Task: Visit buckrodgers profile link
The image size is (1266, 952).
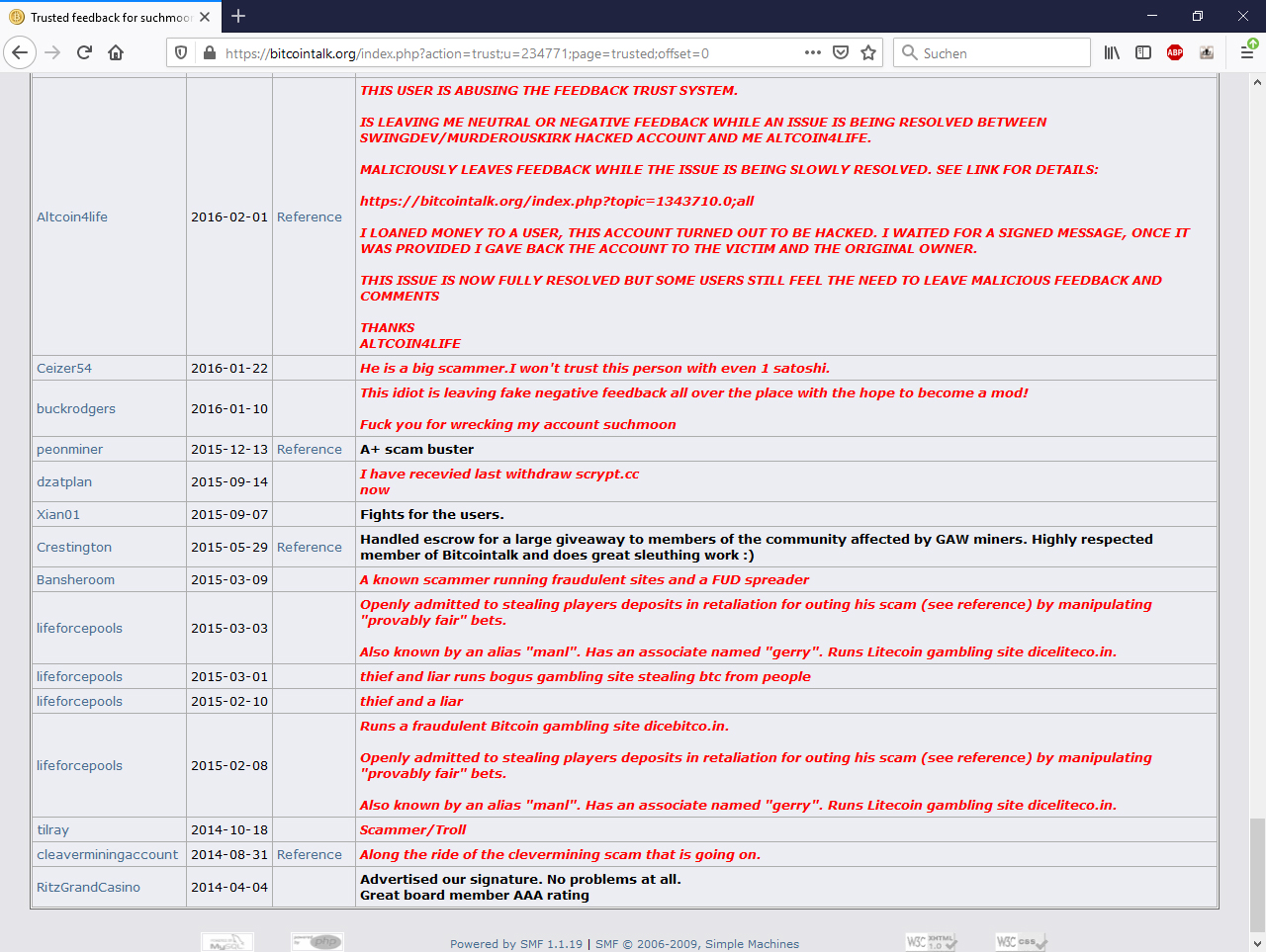Action: click(x=76, y=408)
